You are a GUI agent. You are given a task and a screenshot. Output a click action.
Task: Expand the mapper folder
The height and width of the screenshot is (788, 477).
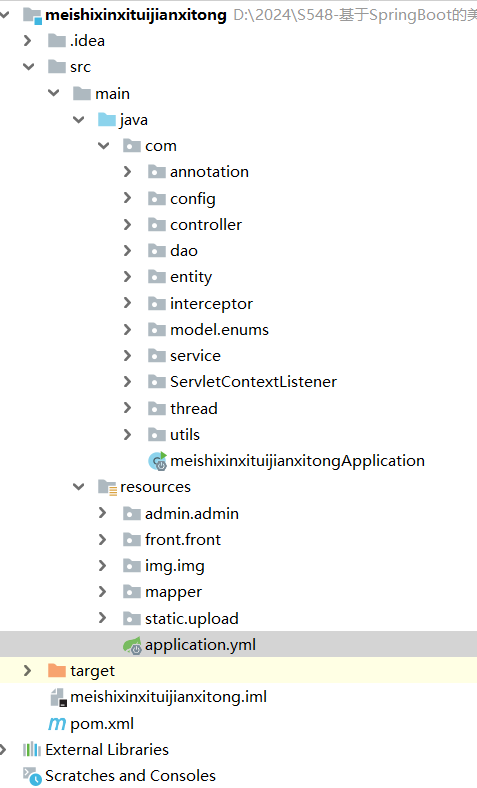pos(103,592)
